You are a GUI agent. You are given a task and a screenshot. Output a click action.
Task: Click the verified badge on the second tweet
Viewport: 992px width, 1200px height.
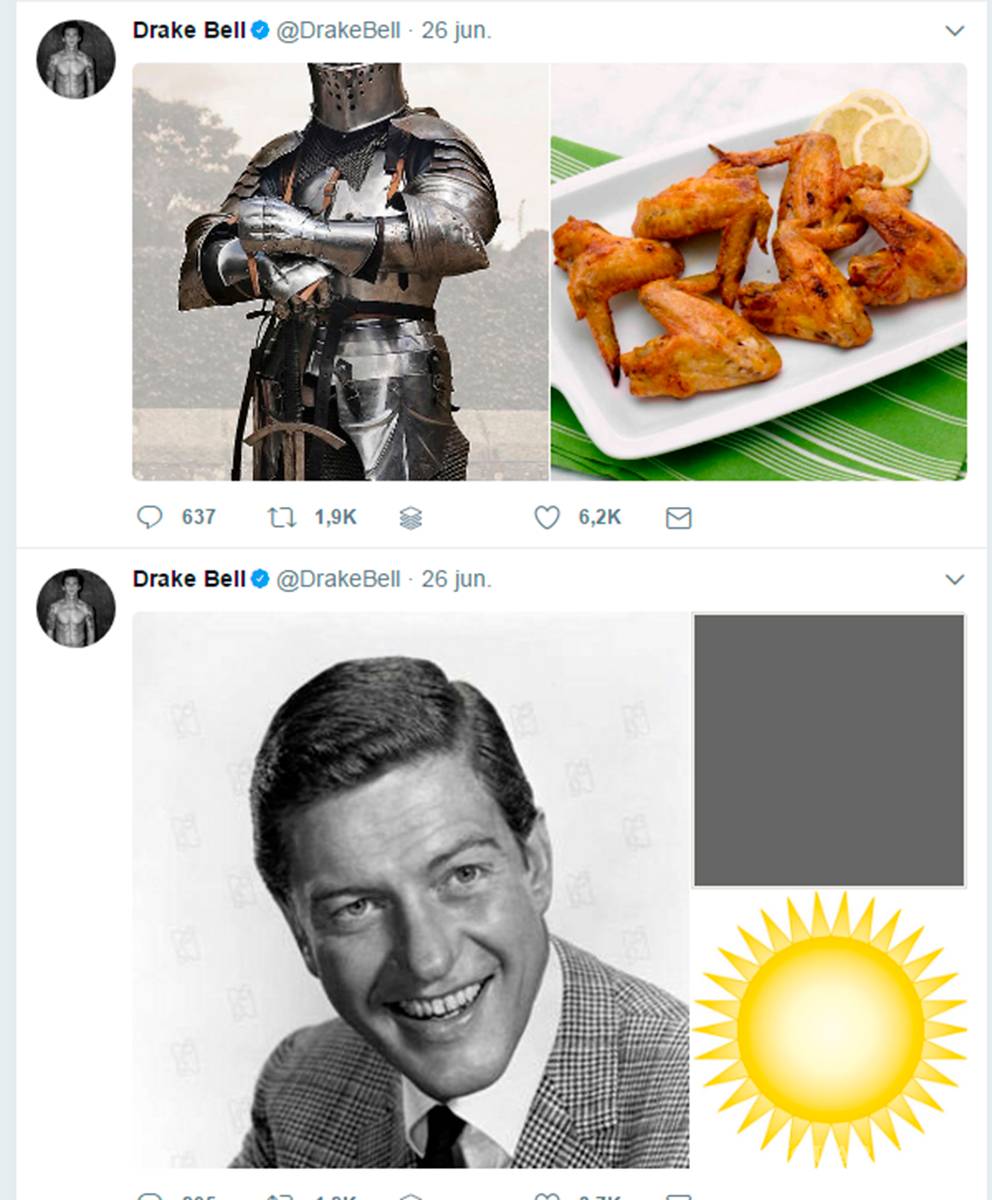click(x=259, y=579)
